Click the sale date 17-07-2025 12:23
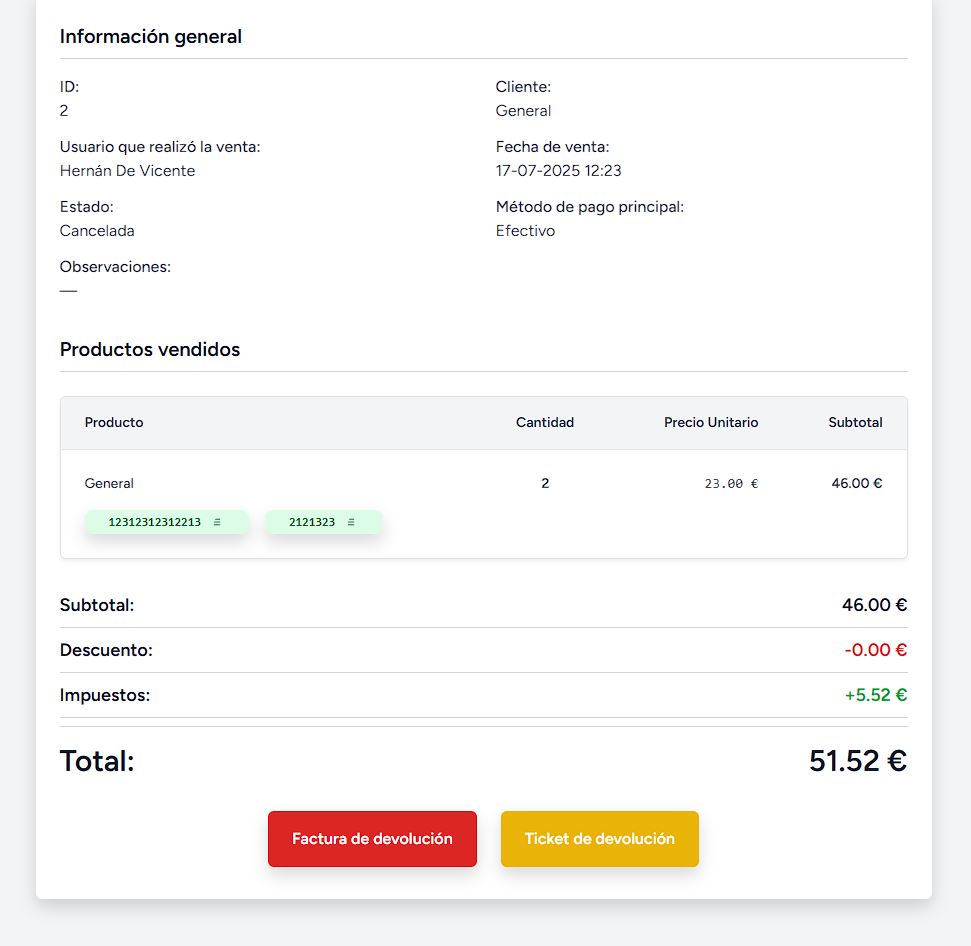Screen dimensions: 971x946 [x=558, y=171]
